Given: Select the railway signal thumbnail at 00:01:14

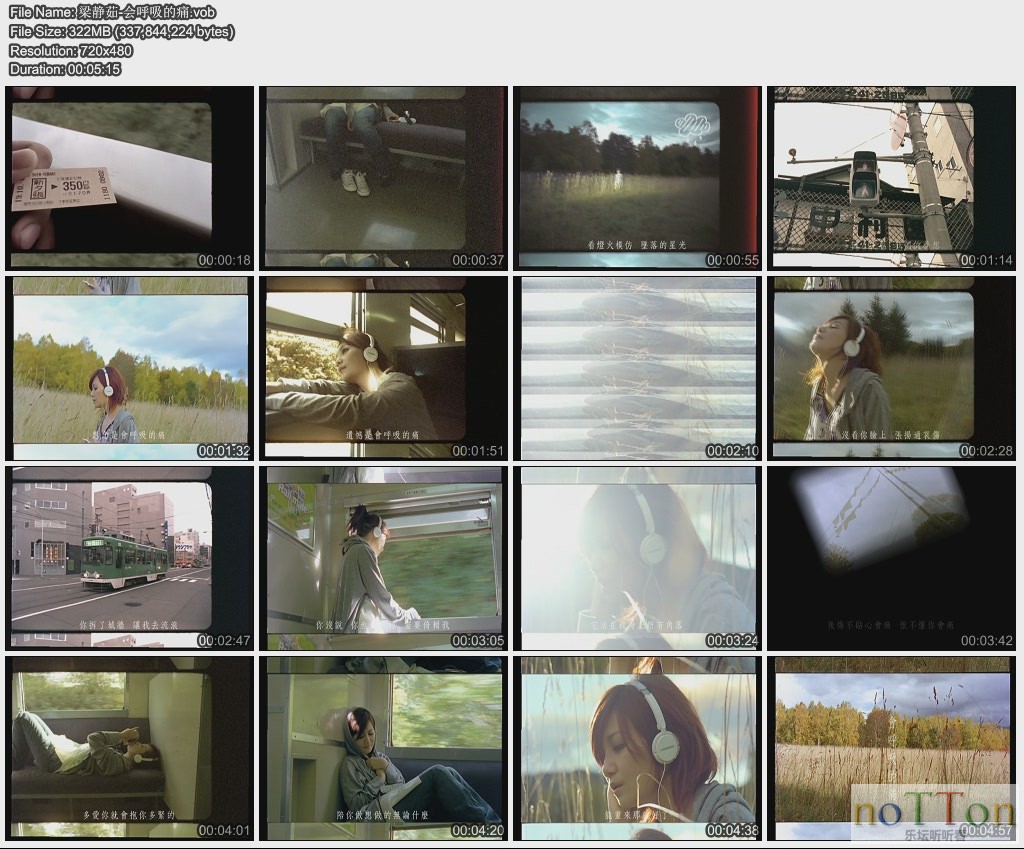Looking at the screenshot, I should coord(891,178).
